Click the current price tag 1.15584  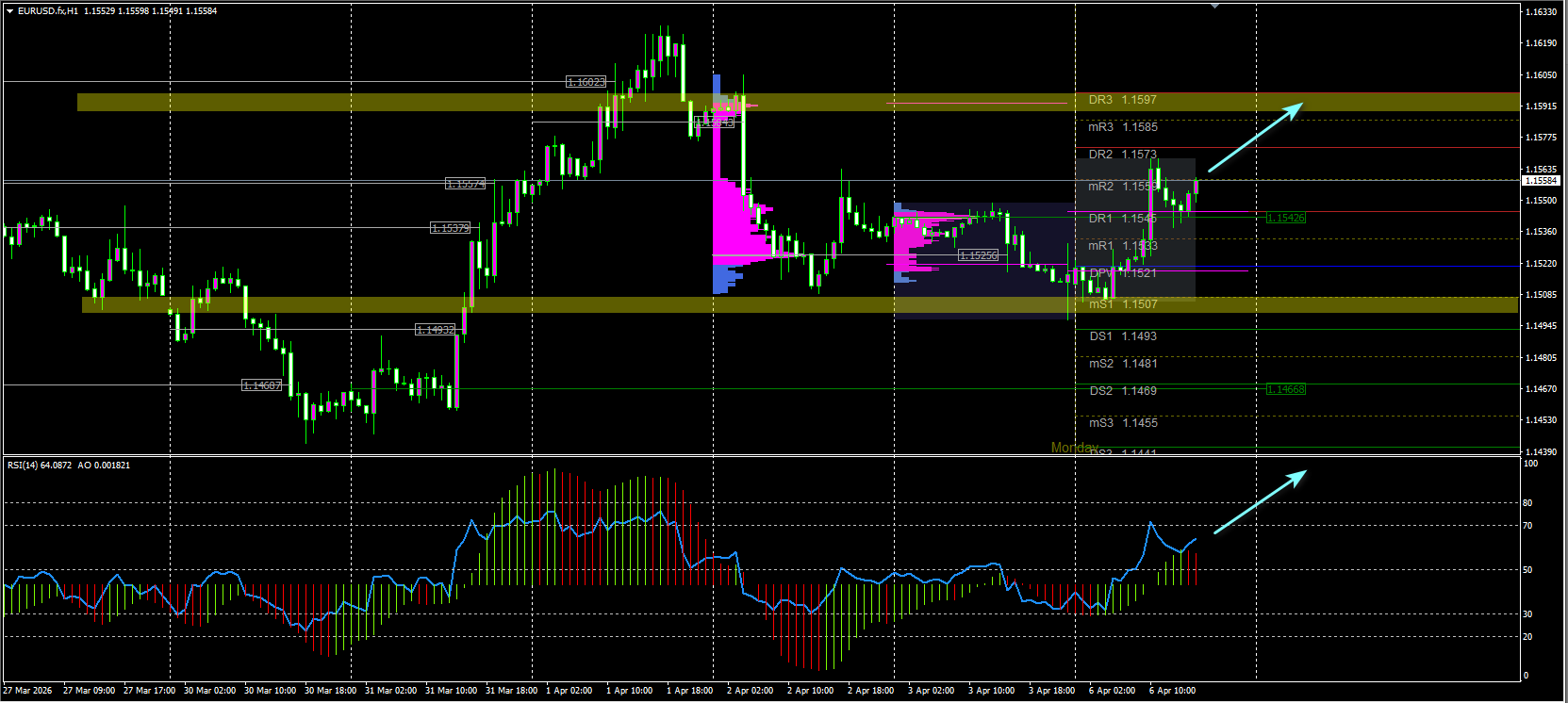(1541, 180)
